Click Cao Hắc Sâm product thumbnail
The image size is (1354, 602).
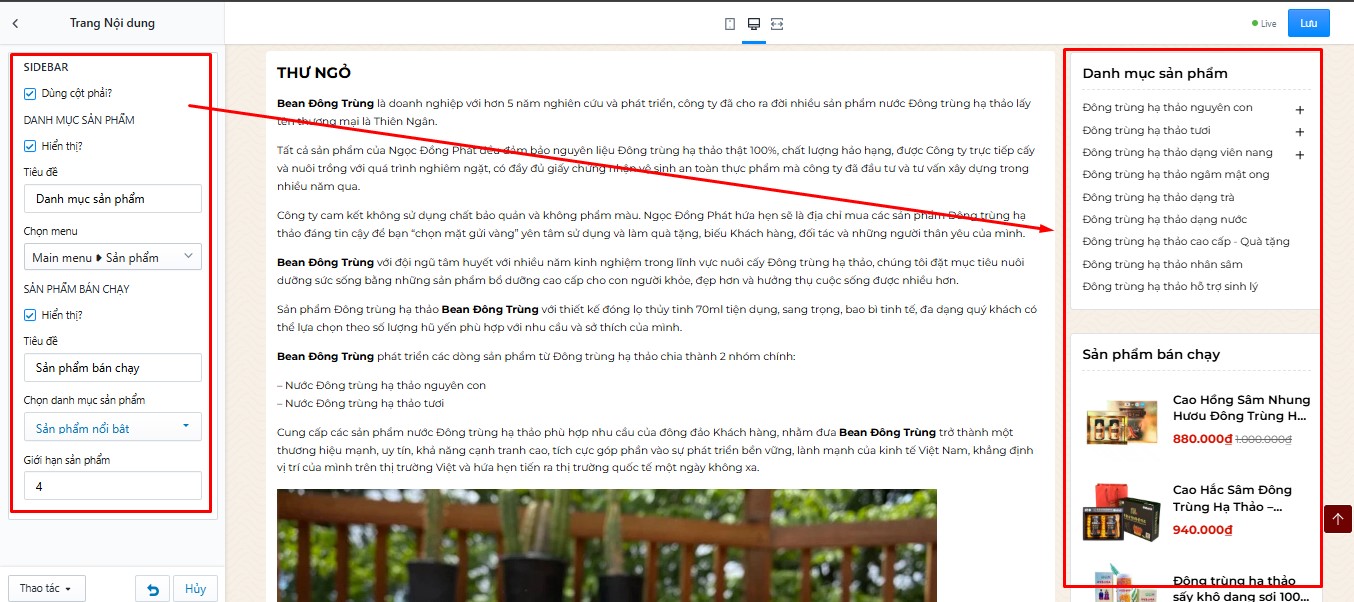tap(1121, 512)
